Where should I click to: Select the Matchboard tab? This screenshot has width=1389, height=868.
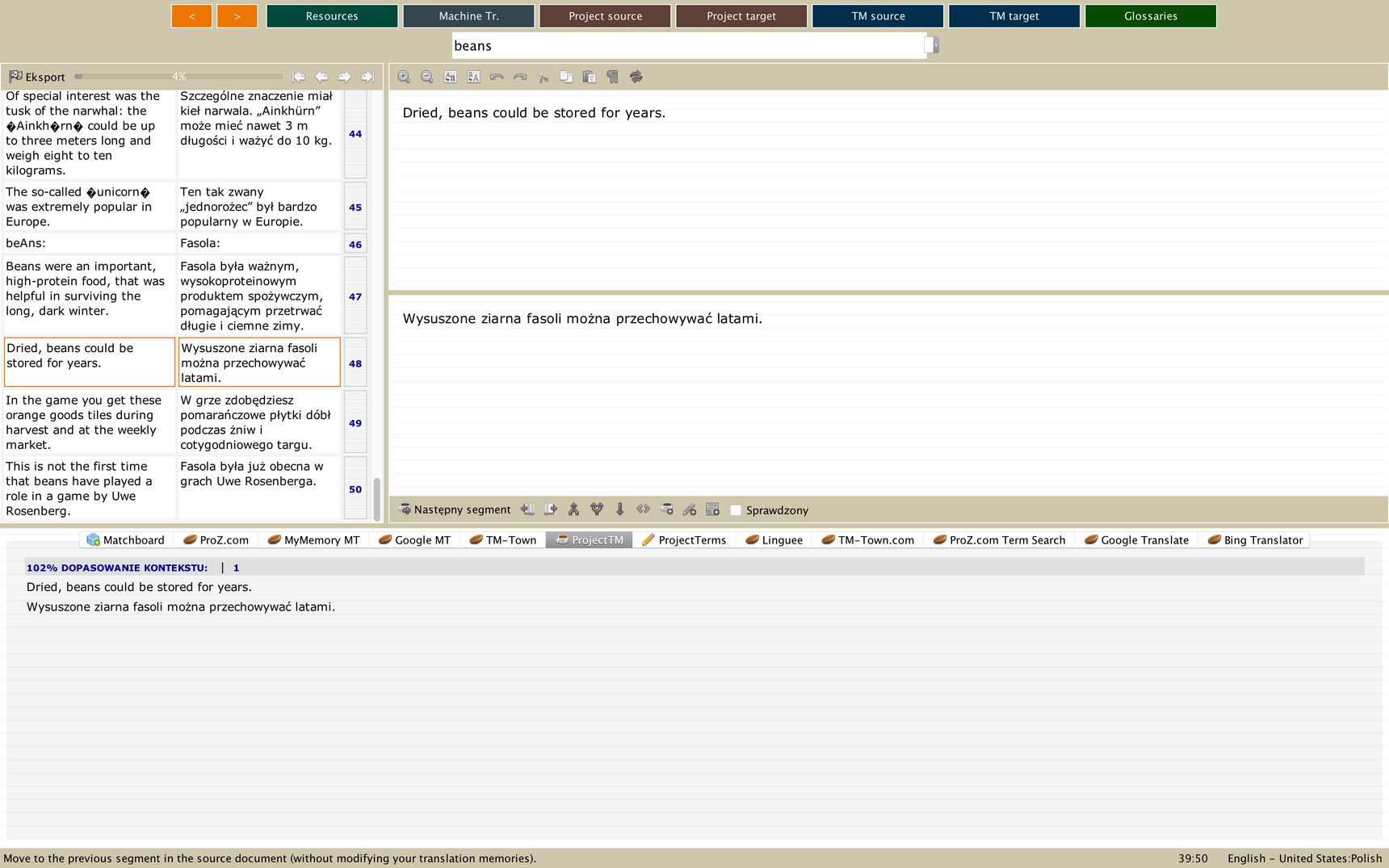pos(126,540)
